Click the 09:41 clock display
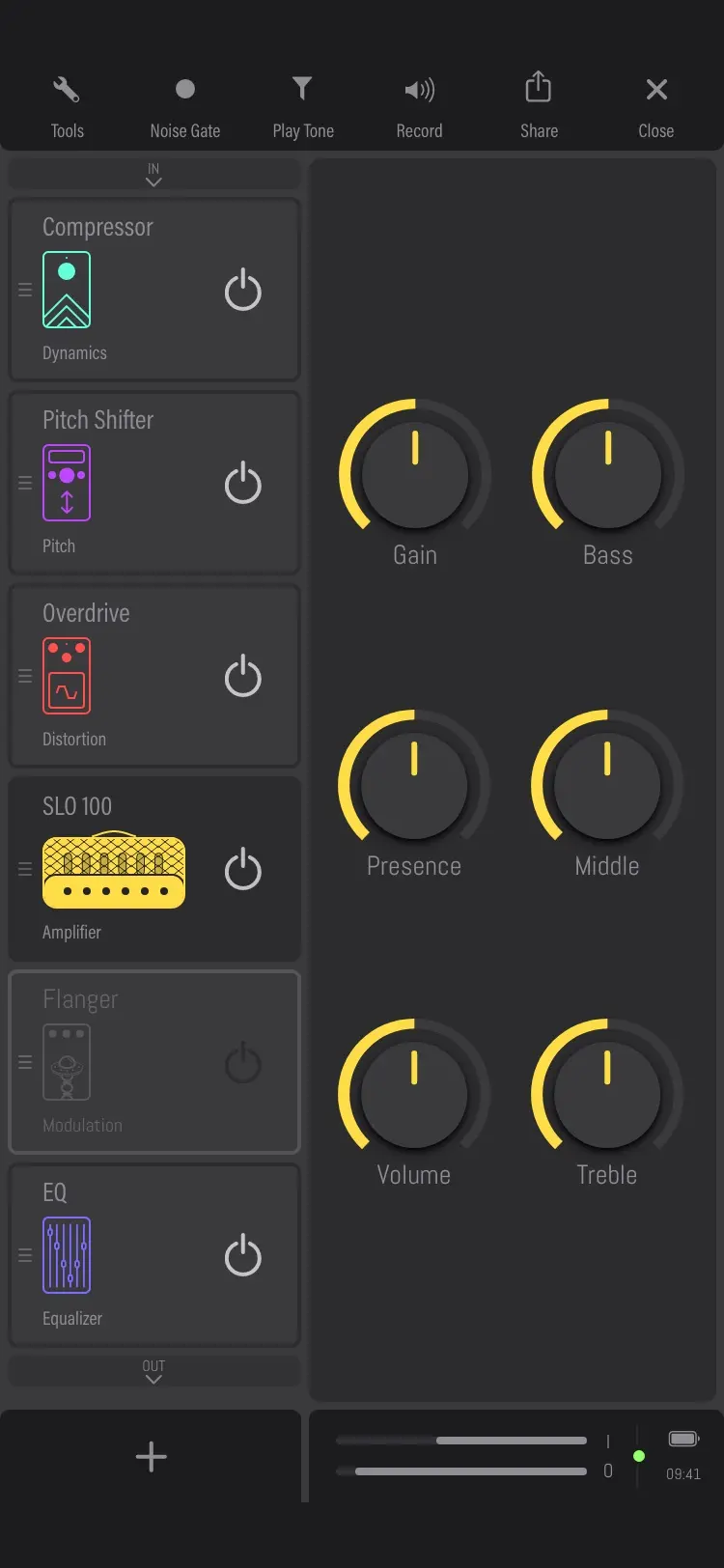724x1568 pixels. point(683,1474)
